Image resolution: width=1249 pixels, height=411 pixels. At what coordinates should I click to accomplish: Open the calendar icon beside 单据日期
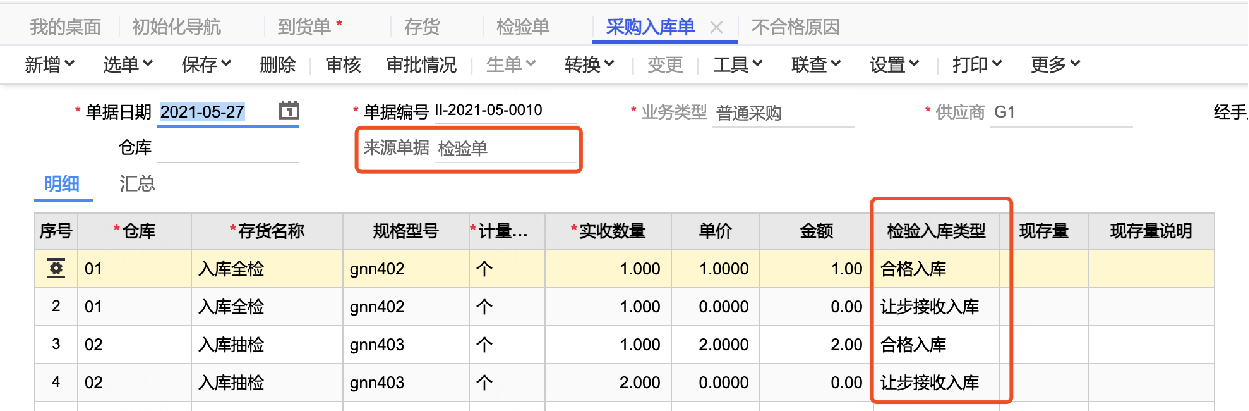[x=288, y=111]
